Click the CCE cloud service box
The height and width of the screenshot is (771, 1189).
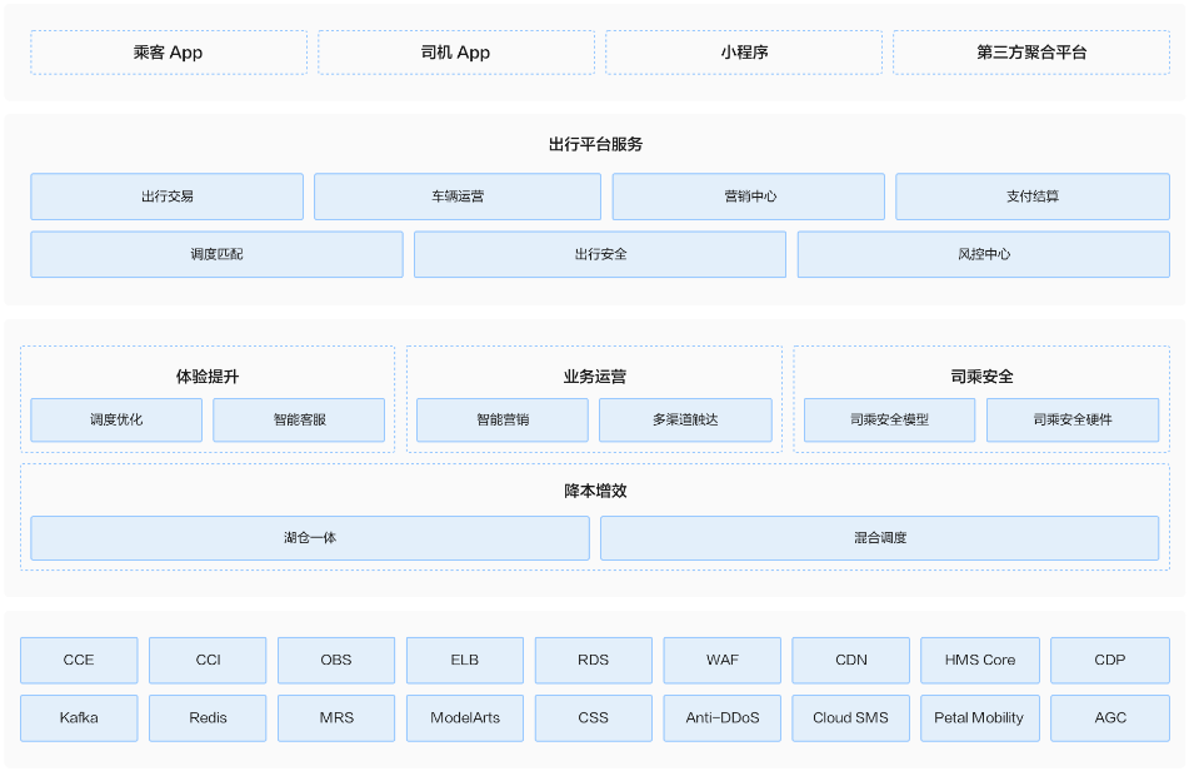pyautogui.click(x=79, y=660)
